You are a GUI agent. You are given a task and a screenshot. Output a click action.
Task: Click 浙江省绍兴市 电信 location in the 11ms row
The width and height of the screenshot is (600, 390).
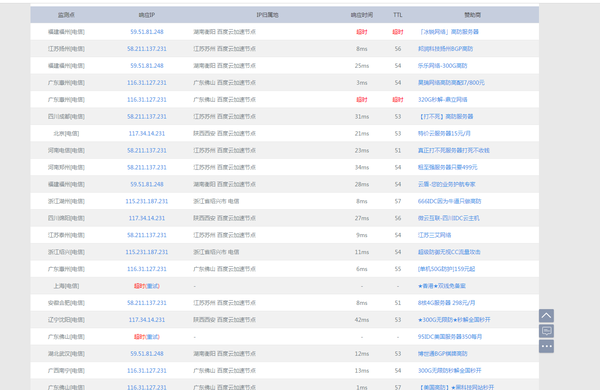(x=216, y=252)
